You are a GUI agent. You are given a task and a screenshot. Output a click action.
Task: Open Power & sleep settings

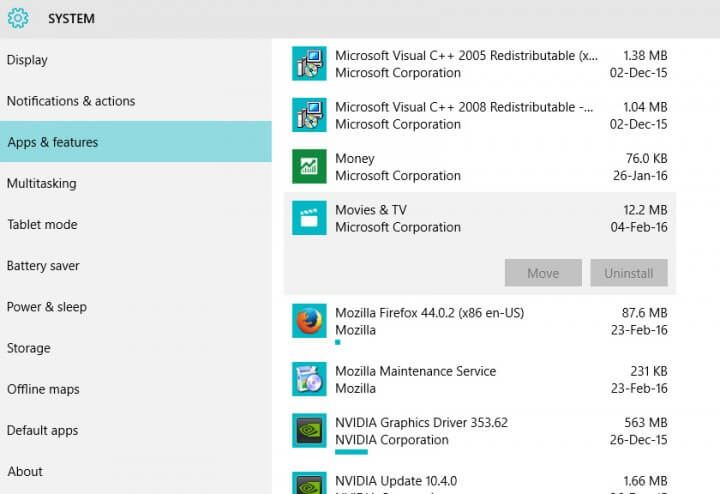(x=135, y=307)
